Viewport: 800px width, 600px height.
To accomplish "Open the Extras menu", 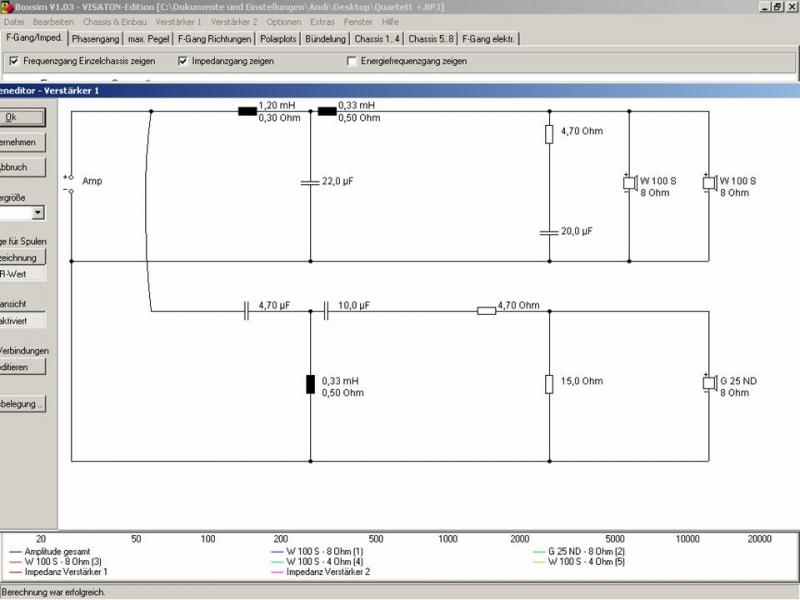I will [x=322, y=22].
